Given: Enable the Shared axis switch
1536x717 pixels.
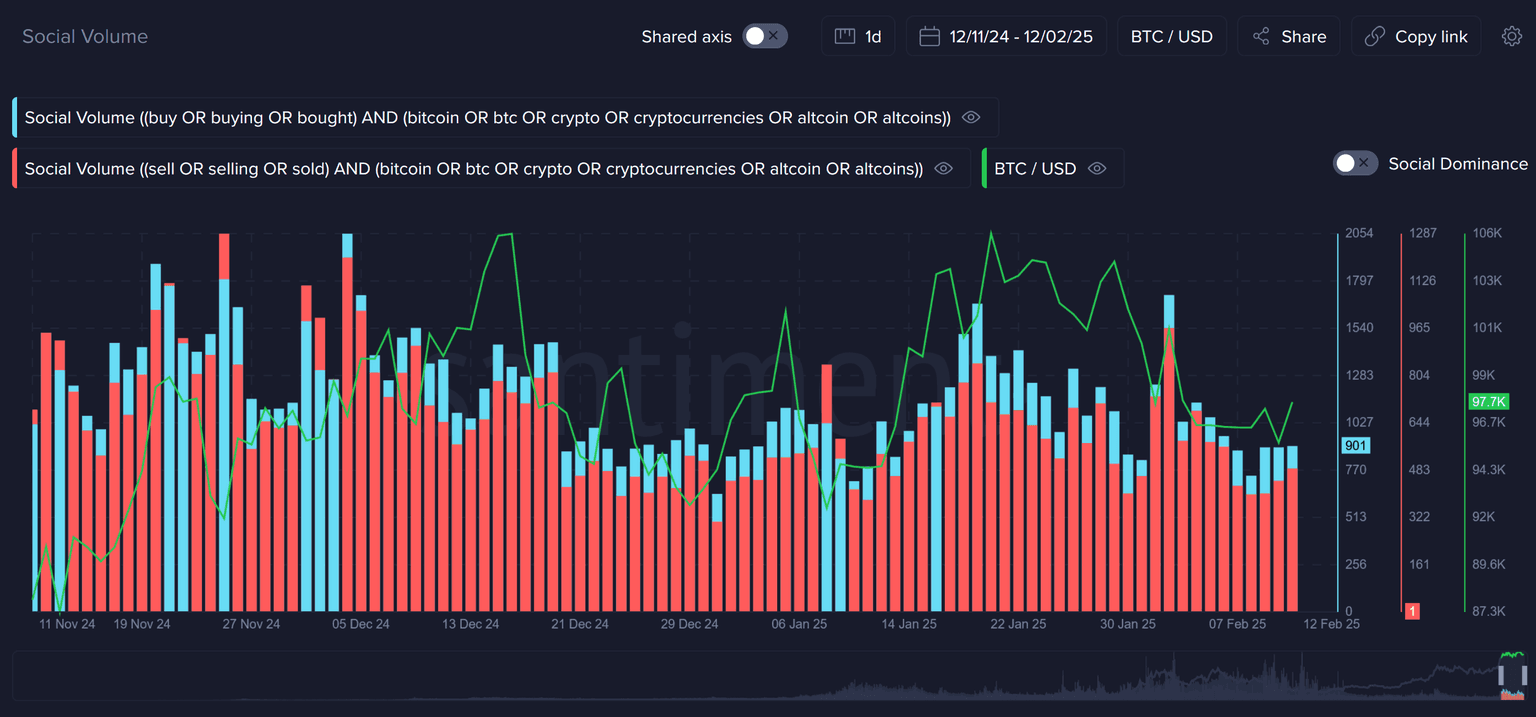Looking at the screenshot, I should [x=765, y=36].
